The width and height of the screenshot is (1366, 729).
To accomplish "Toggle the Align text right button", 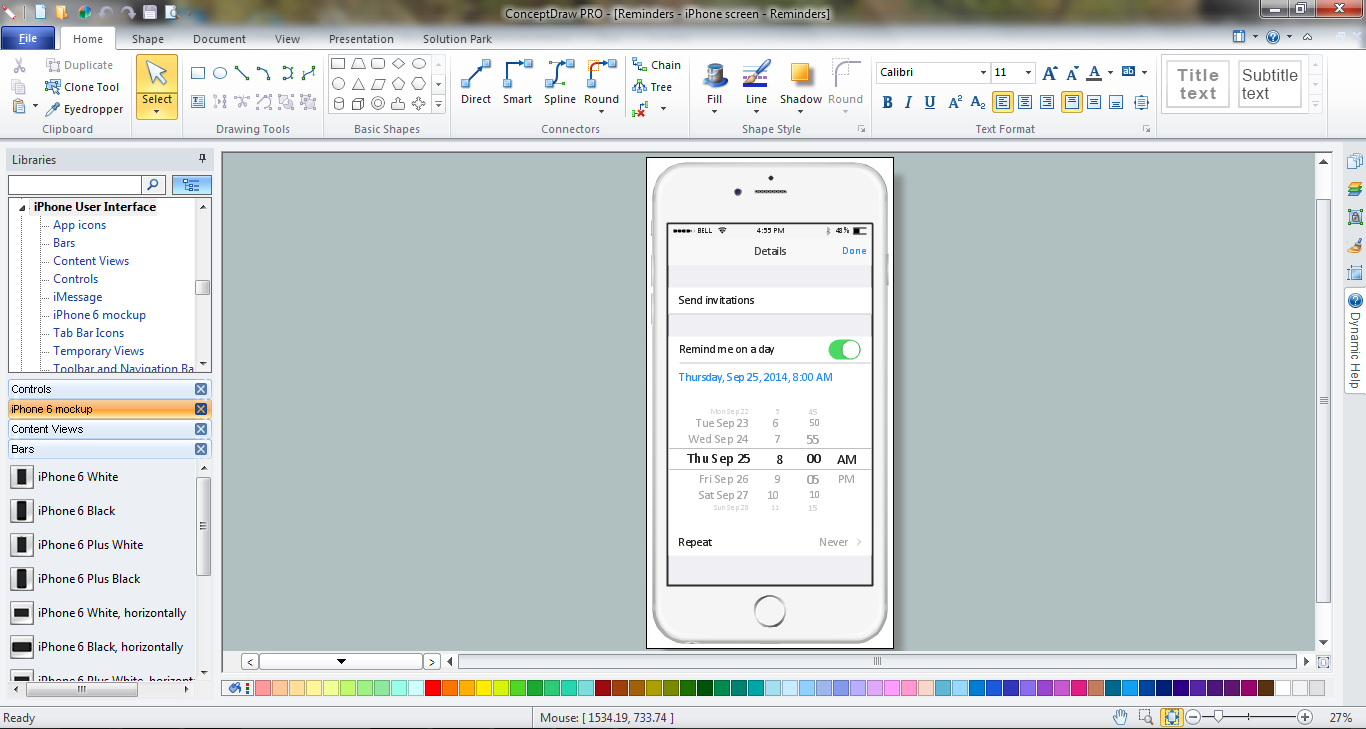I will (x=1046, y=102).
